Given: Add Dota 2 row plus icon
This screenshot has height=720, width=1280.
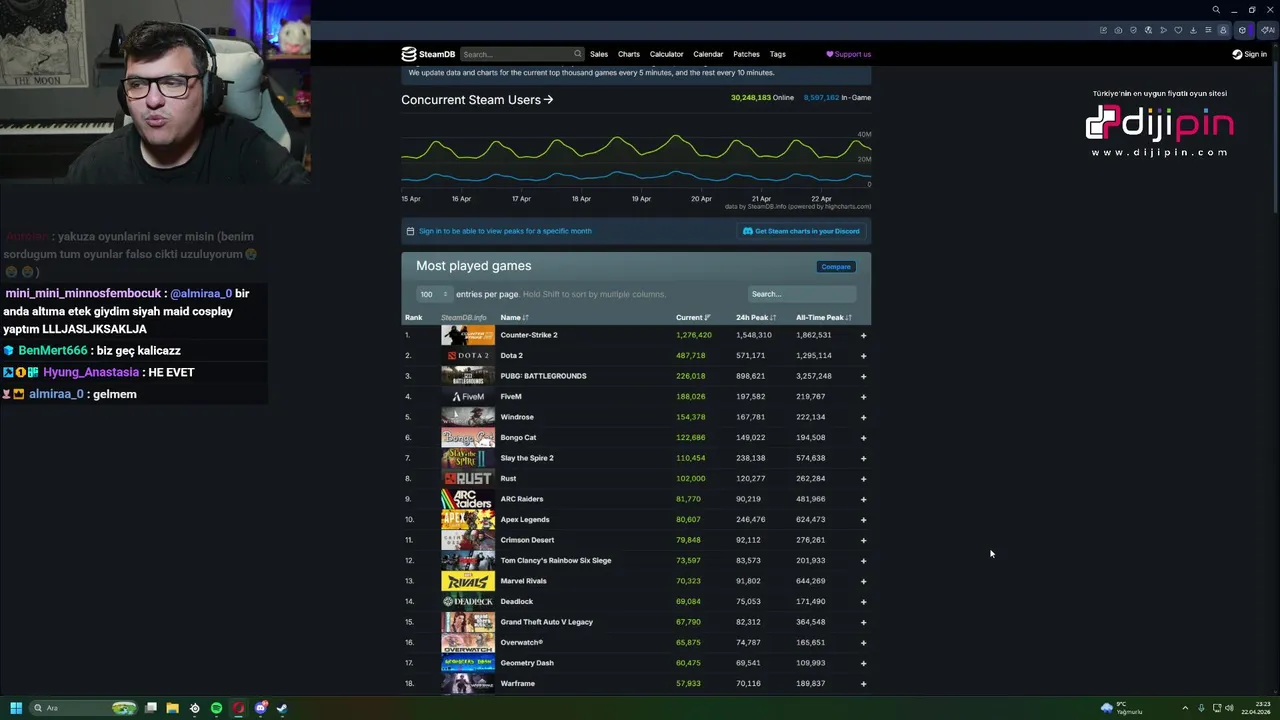Looking at the screenshot, I should (x=863, y=356).
